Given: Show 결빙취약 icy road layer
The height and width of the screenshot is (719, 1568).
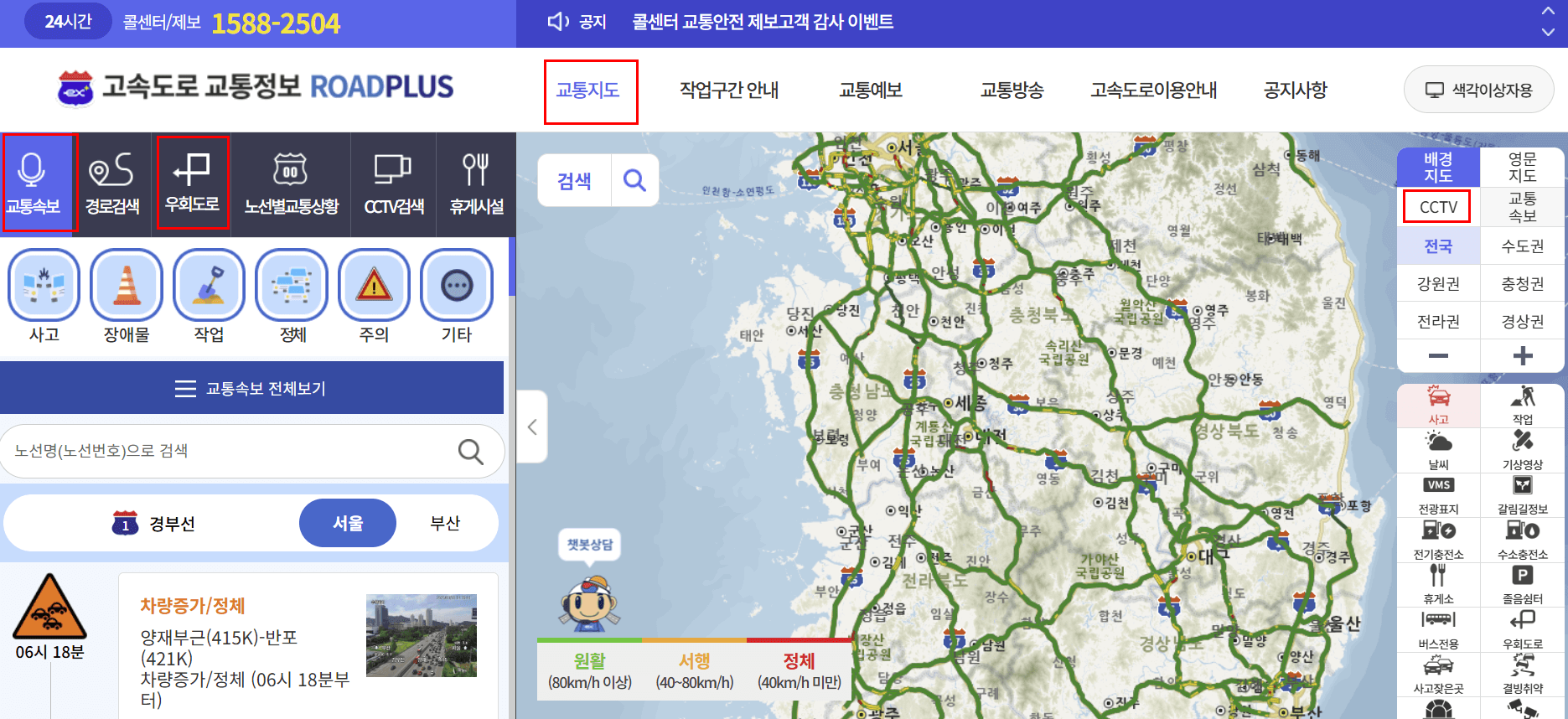Looking at the screenshot, I should (1522, 675).
